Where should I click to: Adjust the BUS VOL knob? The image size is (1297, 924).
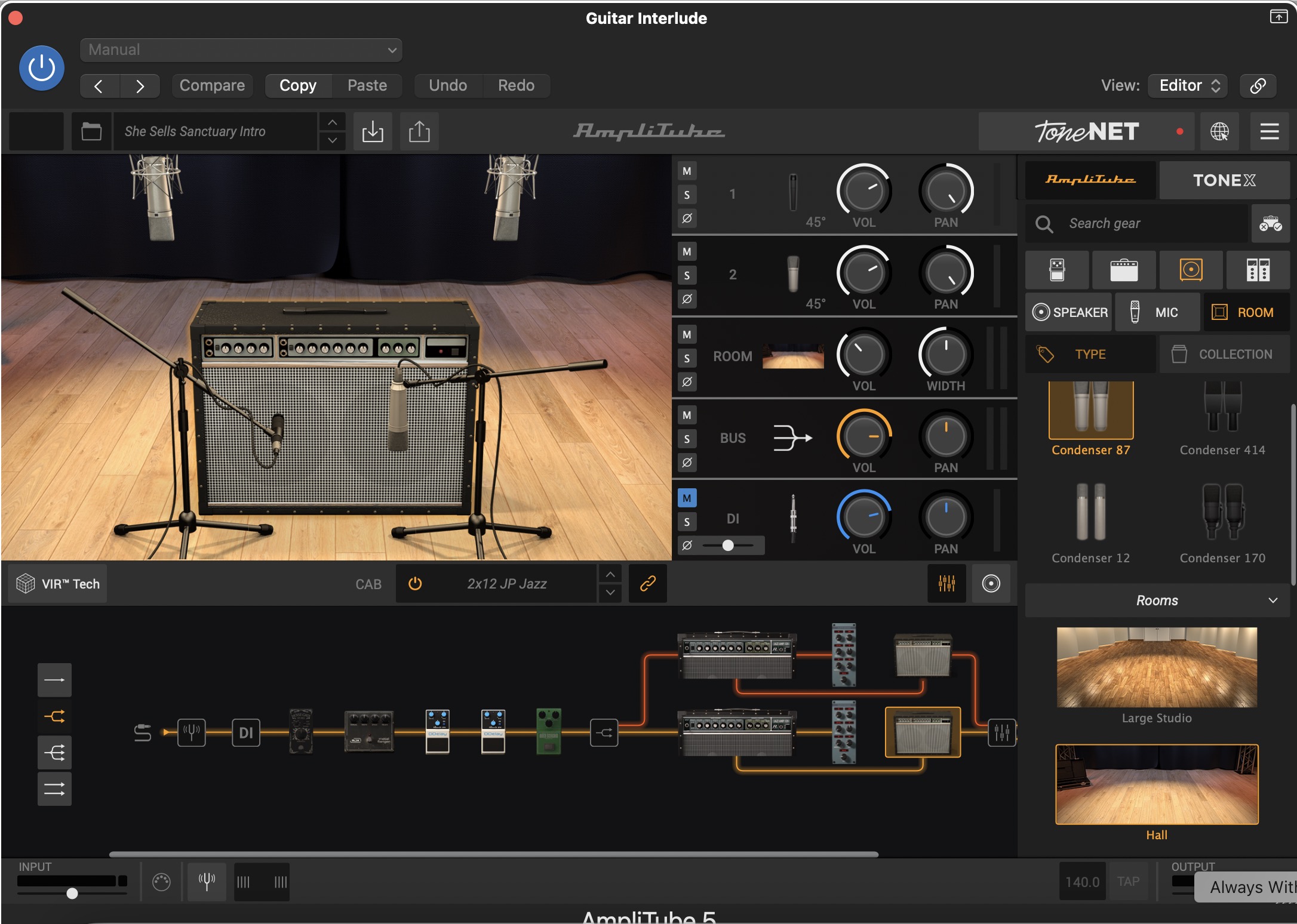pos(864,437)
